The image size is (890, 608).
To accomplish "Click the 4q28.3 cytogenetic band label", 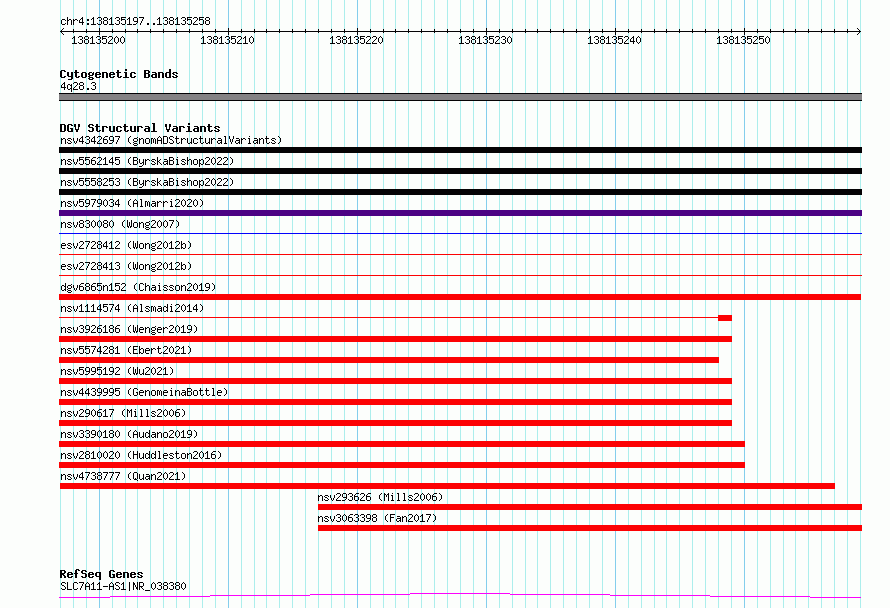I will (78, 86).
